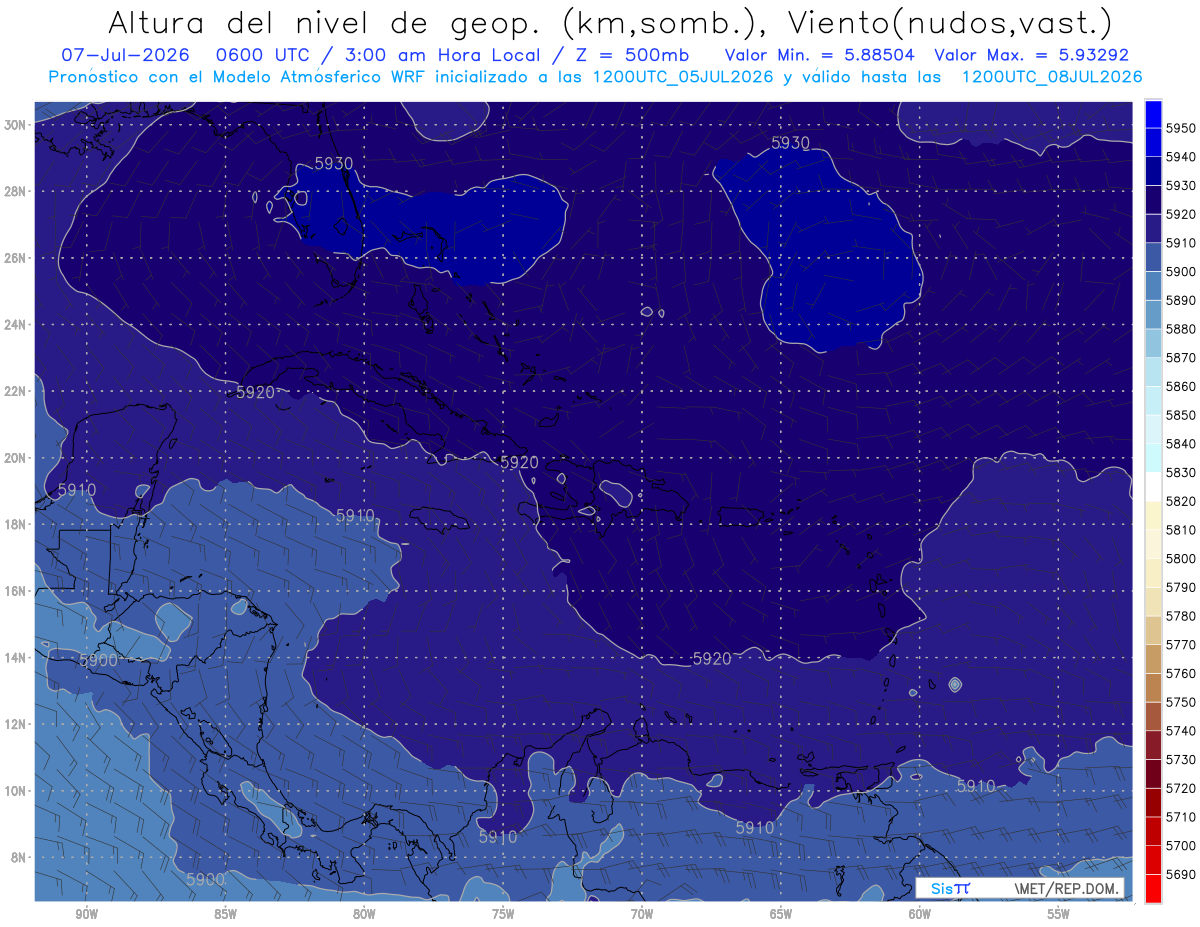Click the init time '1200UTC_05JUL2026'
The height and width of the screenshot is (927, 1200).
click(684, 76)
